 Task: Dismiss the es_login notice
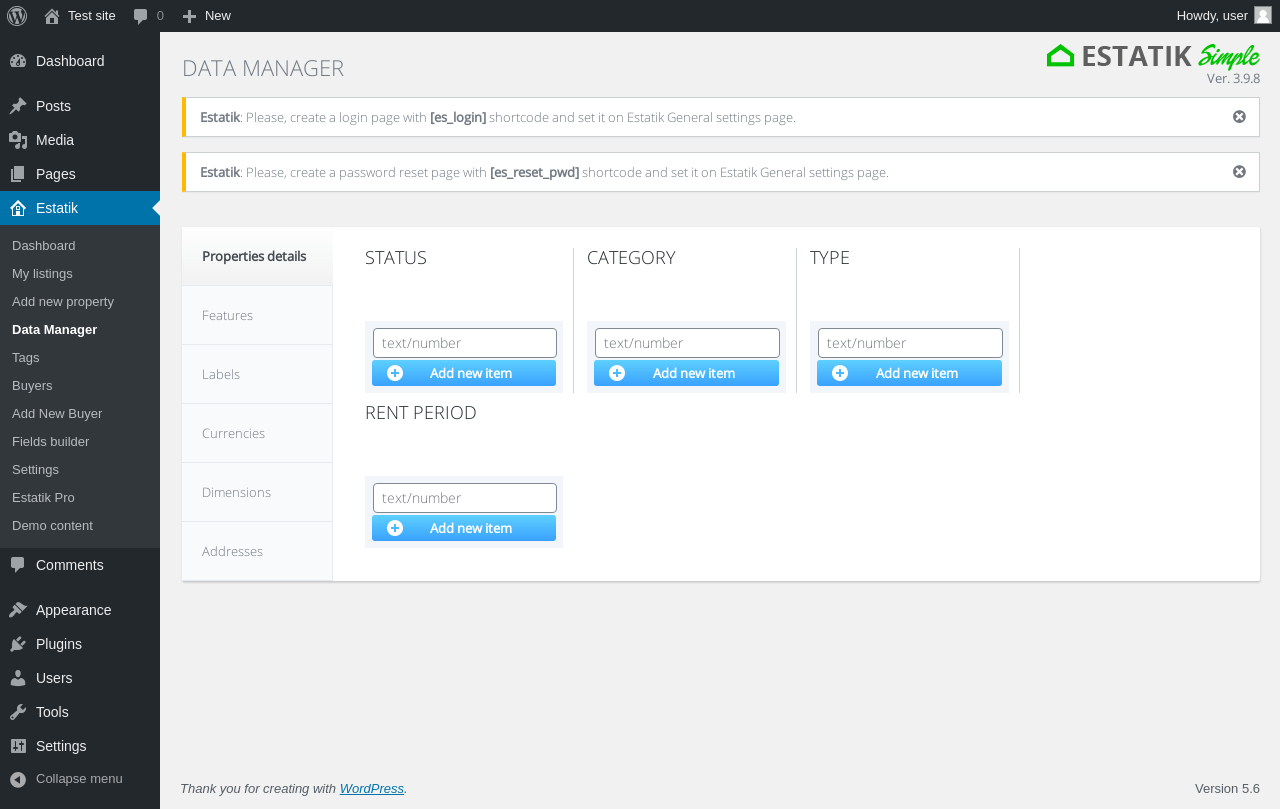pyautogui.click(x=1239, y=117)
